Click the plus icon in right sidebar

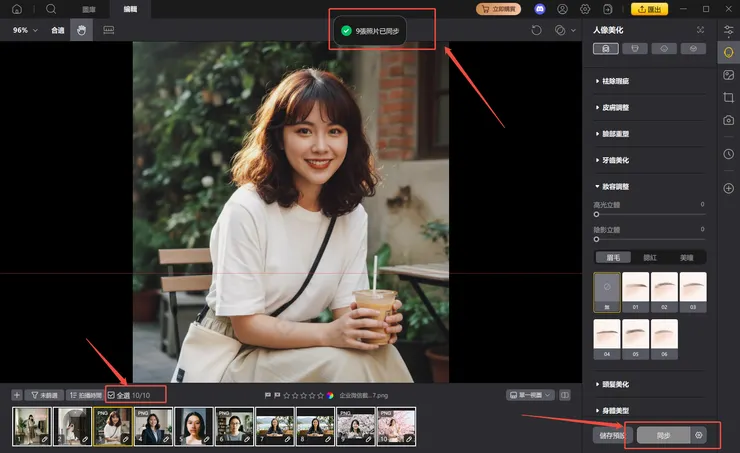point(728,188)
